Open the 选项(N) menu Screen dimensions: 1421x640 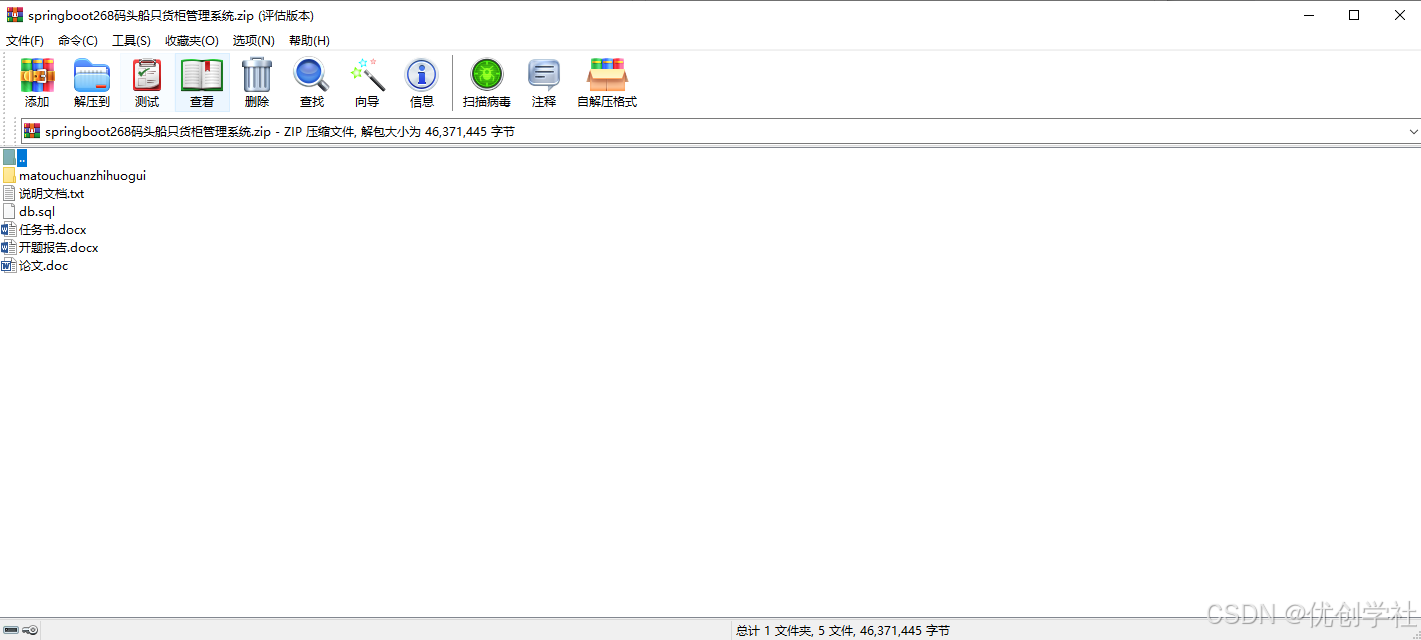click(x=254, y=41)
